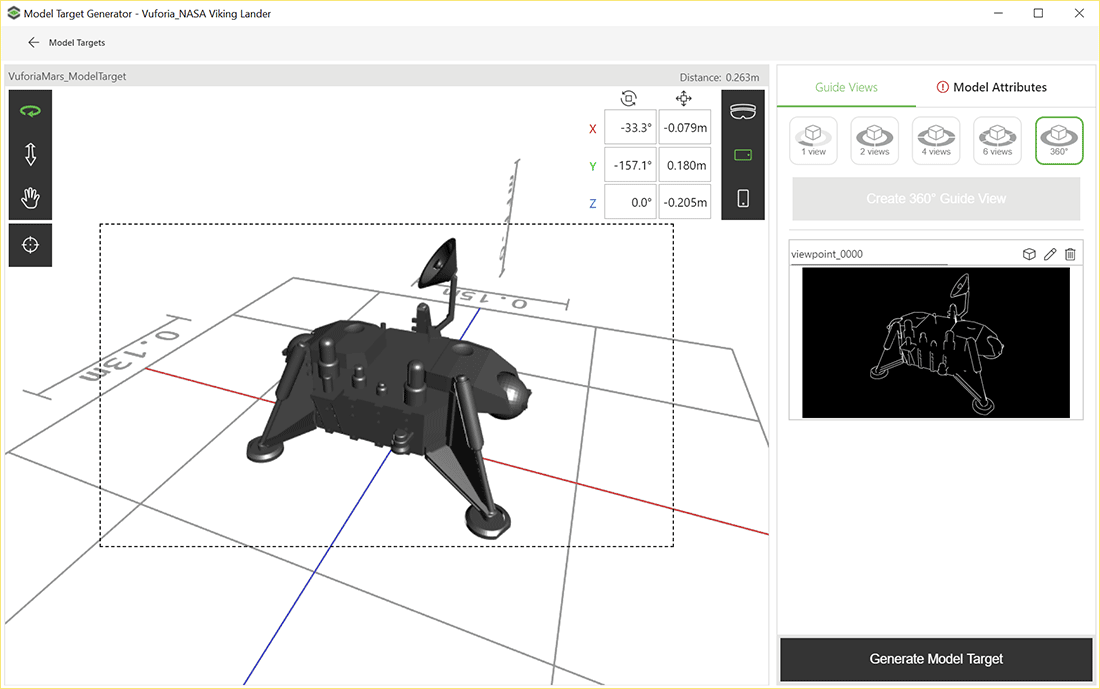
Task: Click the blue Z axis label
Action: pos(593,203)
